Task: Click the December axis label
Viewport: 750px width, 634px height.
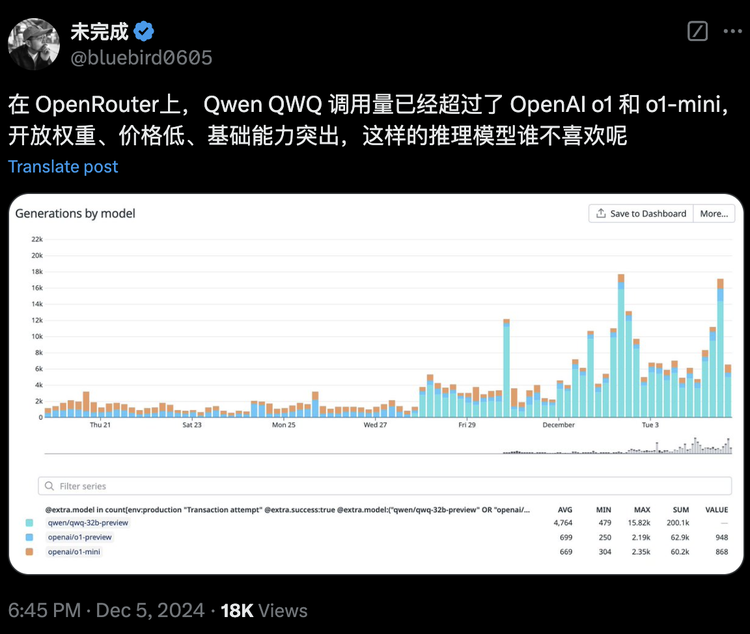Action: pos(558,425)
